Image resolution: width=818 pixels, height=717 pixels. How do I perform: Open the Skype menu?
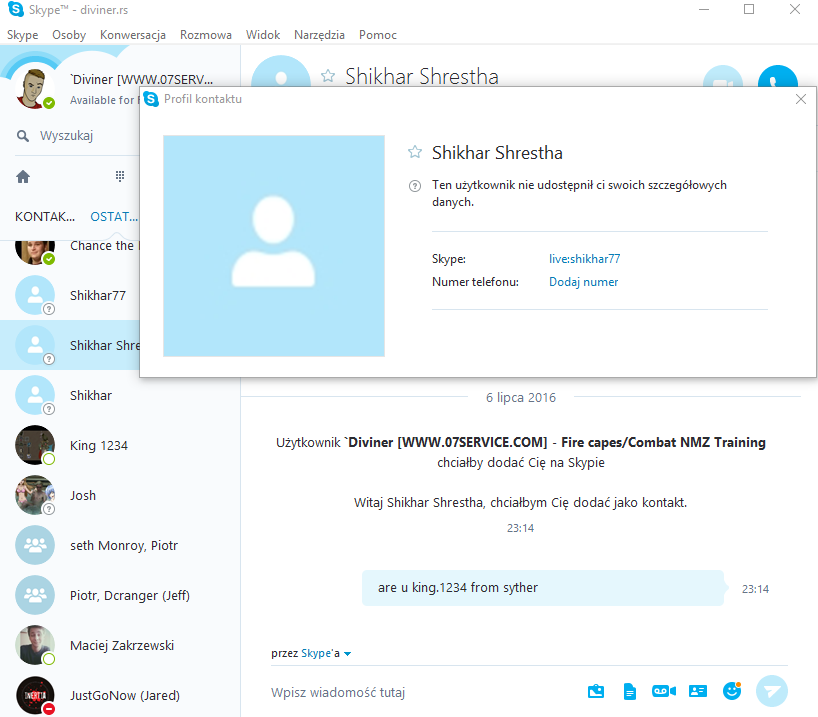[22, 35]
